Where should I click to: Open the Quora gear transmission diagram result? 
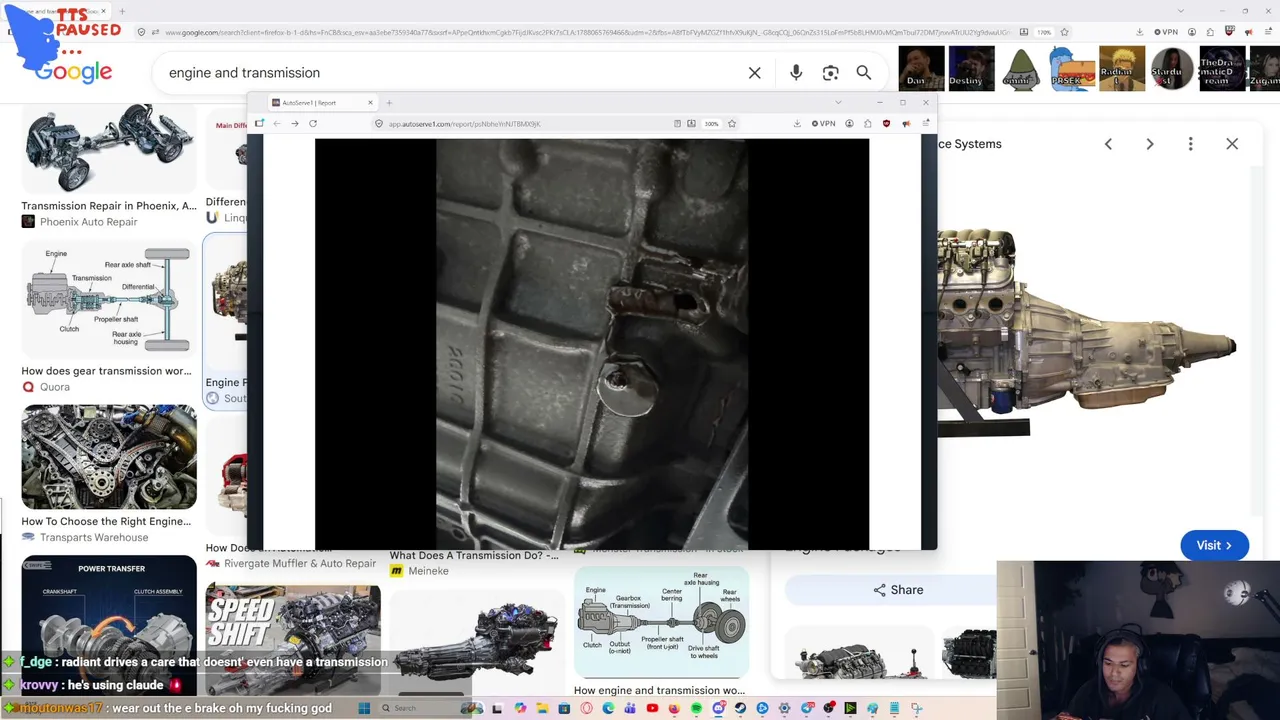109,300
